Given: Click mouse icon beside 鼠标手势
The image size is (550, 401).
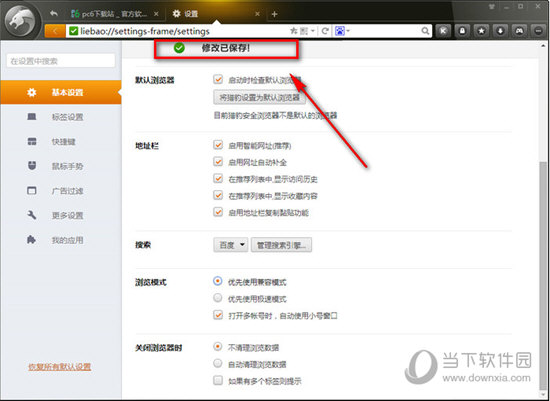Looking at the screenshot, I should (32, 166).
